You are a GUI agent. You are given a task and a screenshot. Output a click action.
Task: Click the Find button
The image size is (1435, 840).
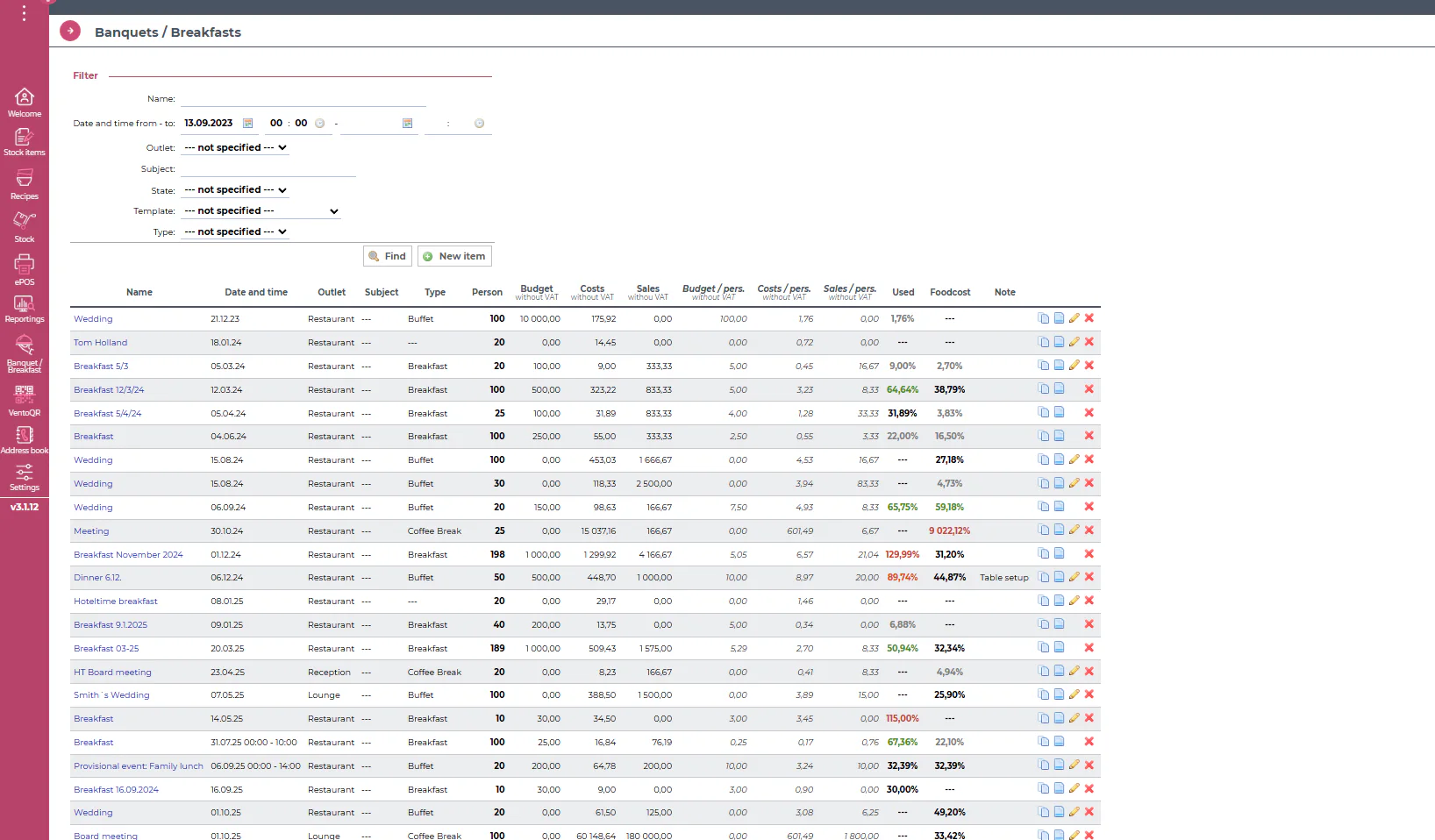tap(388, 256)
